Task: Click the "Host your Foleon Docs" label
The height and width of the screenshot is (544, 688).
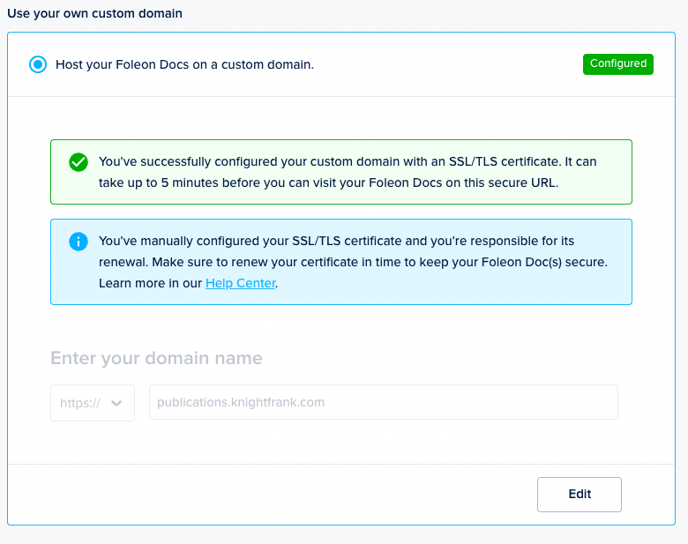Action: point(185,64)
